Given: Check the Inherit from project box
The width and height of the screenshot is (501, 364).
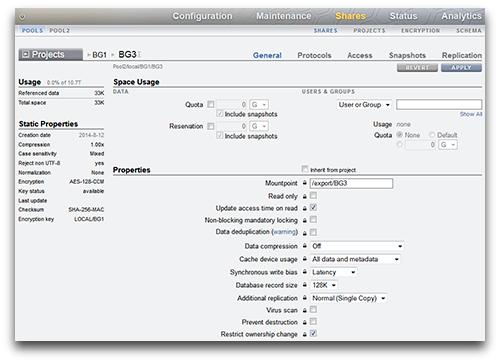Looking at the screenshot, I should point(305,169).
